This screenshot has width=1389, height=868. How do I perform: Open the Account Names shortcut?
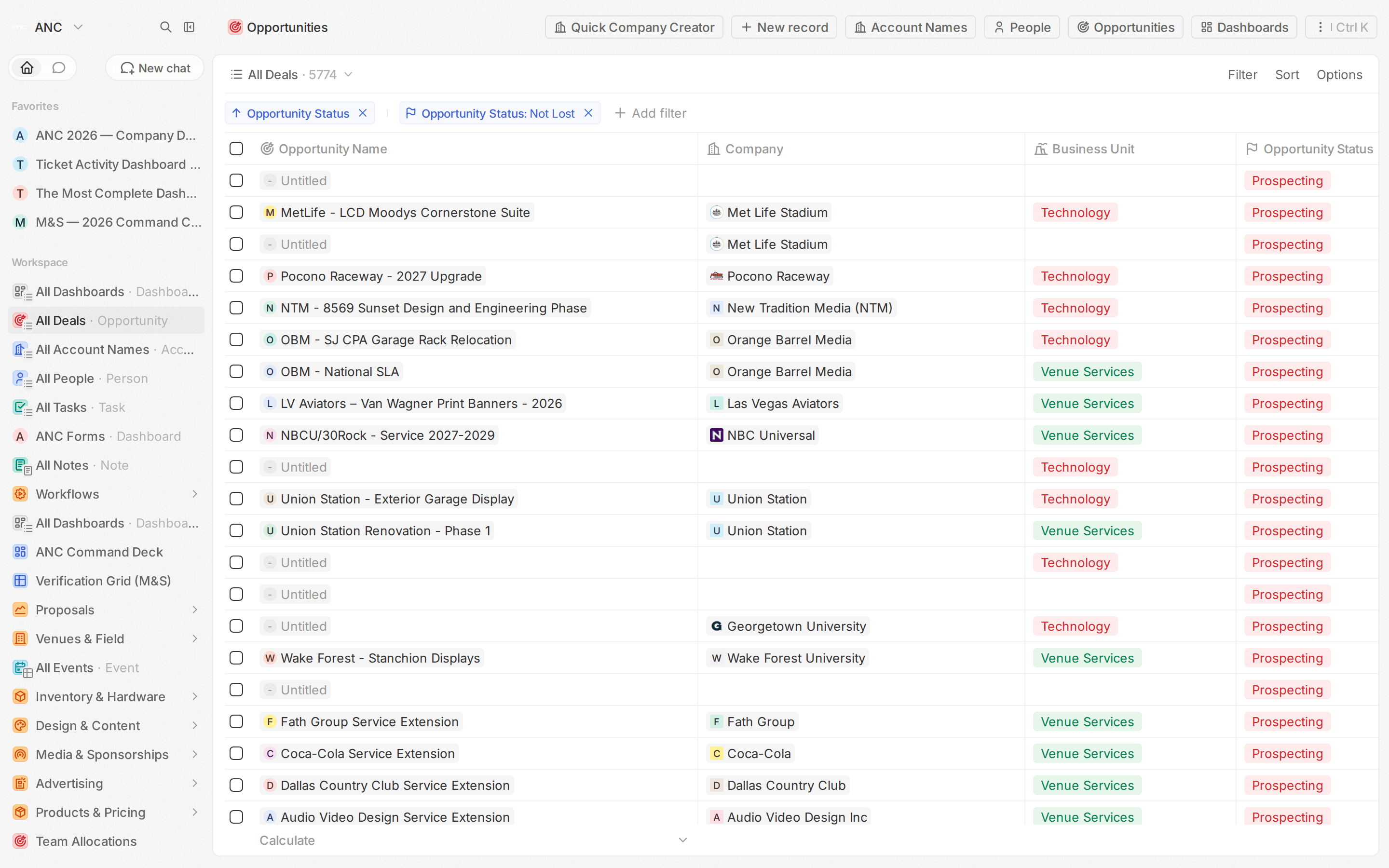pyautogui.click(x=910, y=27)
